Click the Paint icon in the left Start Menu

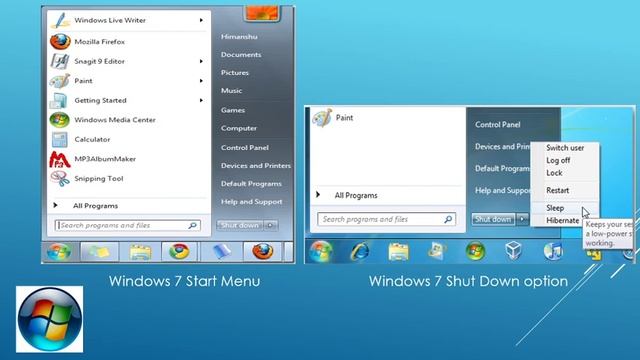pos(60,81)
